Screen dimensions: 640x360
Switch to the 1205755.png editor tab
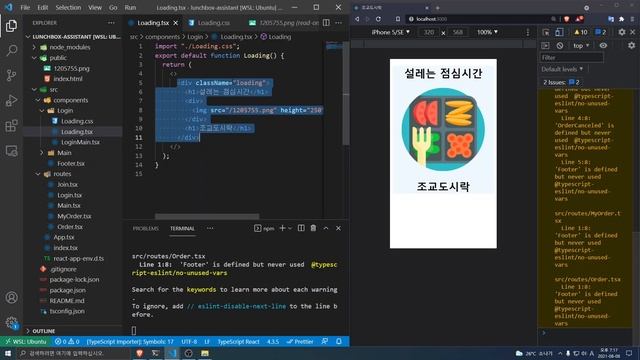tap(284, 23)
